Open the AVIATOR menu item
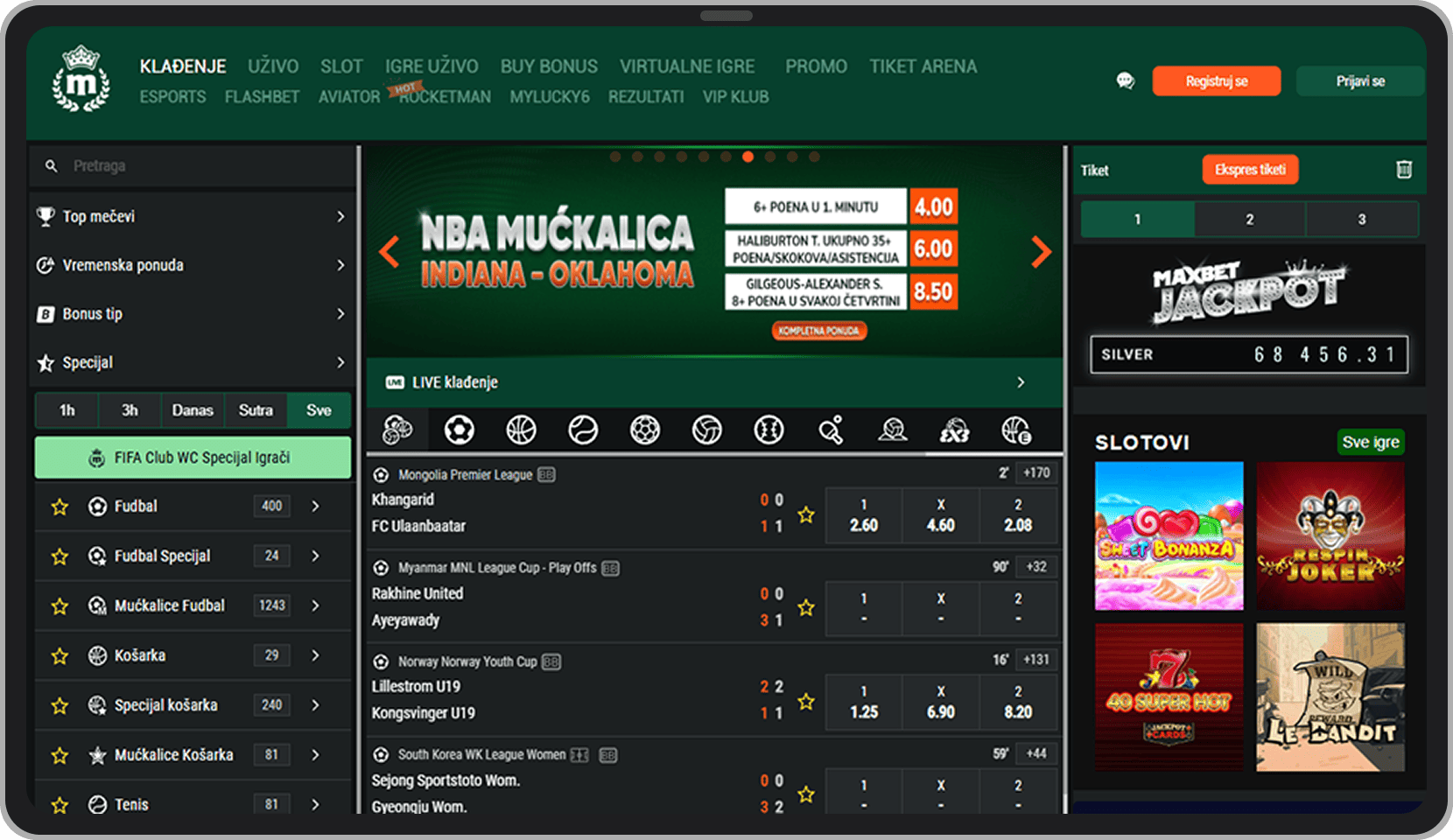The width and height of the screenshot is (1453, 840). tap(349, 97)
